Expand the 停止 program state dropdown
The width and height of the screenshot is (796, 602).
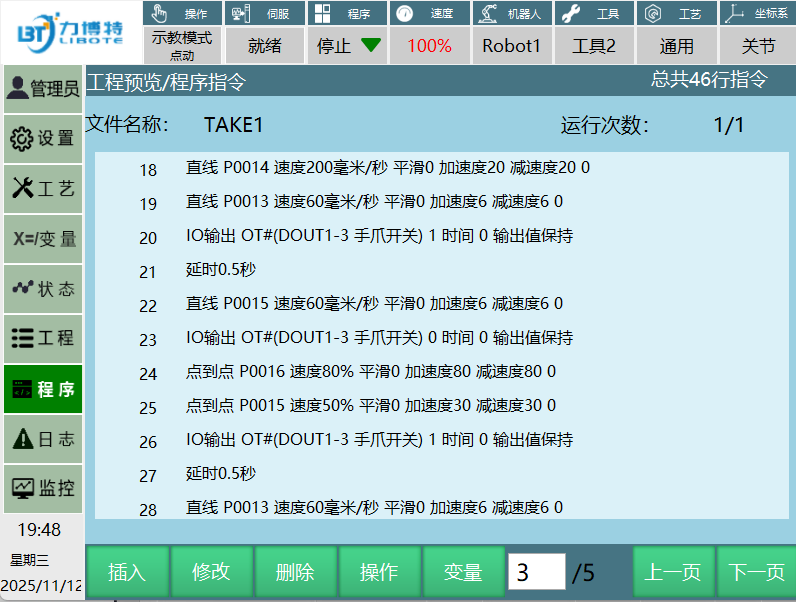click(x=348, y=46)
